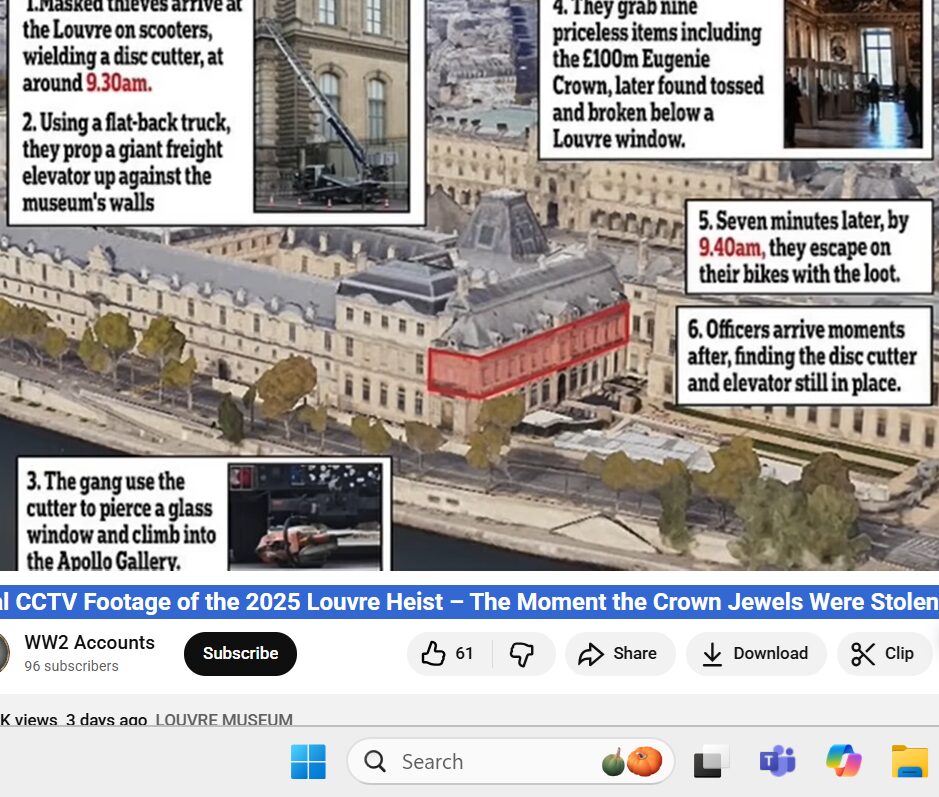Share the video using Share button
The height and width of the screenshot is (797, 939).
tap(619, 654)
